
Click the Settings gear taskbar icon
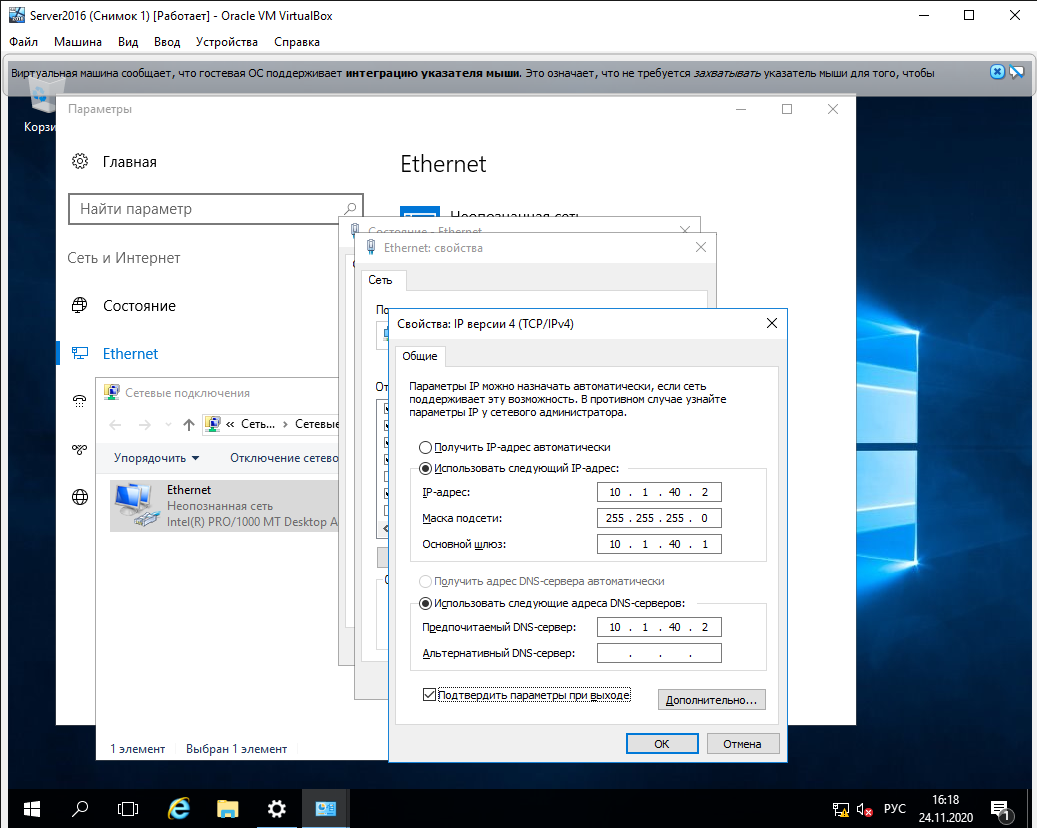tap(277, 808)
